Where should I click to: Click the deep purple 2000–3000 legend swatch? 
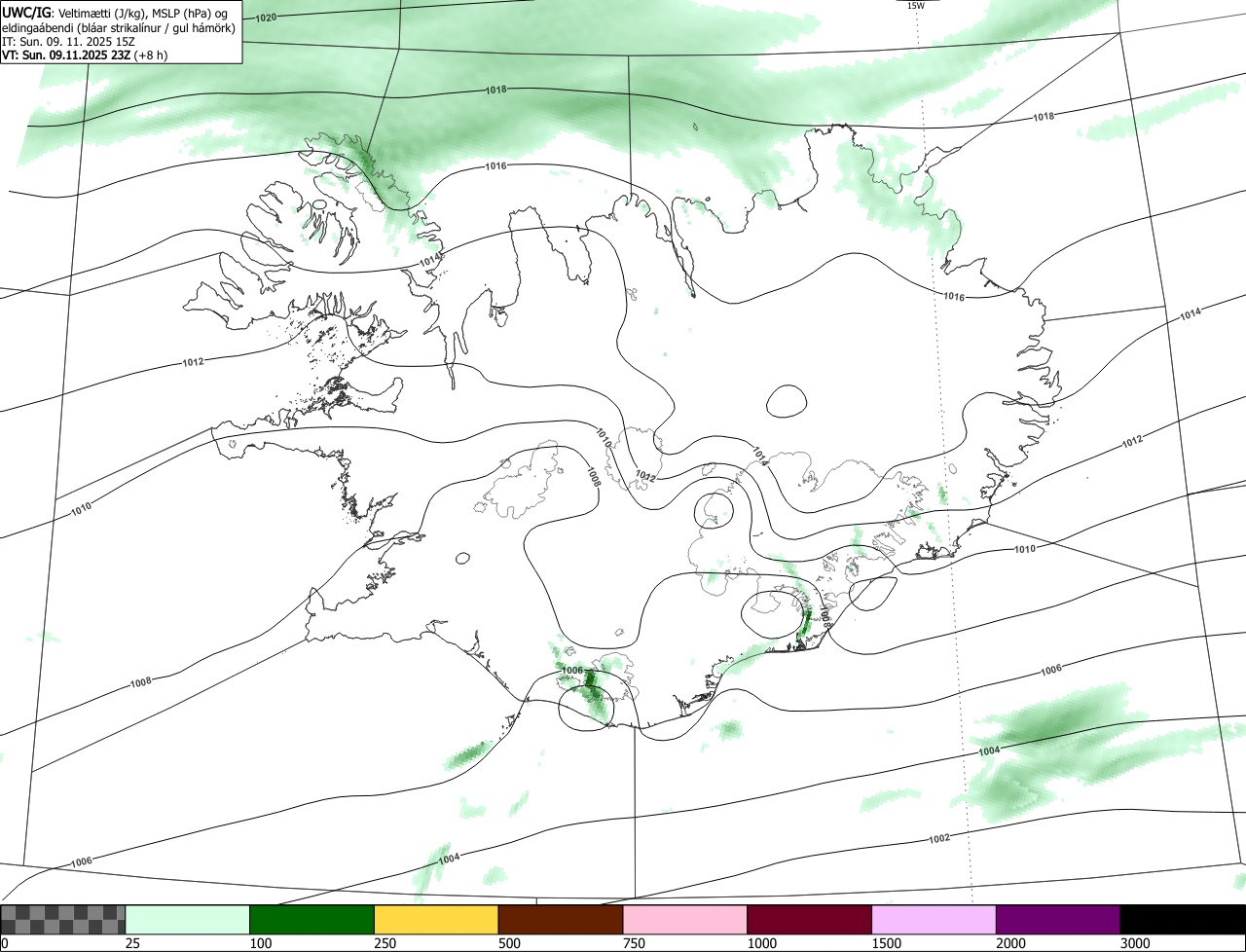pos(1058,920)
